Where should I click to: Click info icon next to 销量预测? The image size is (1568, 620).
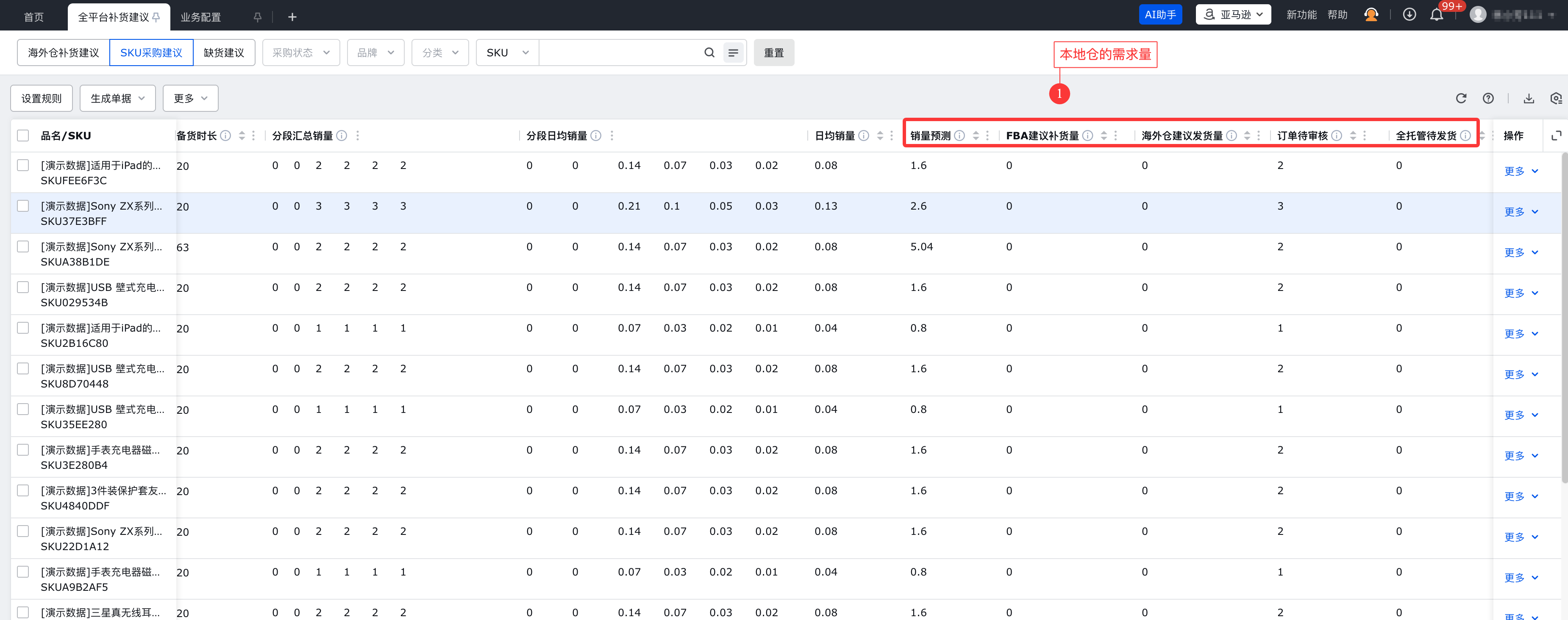coord(959,136)
